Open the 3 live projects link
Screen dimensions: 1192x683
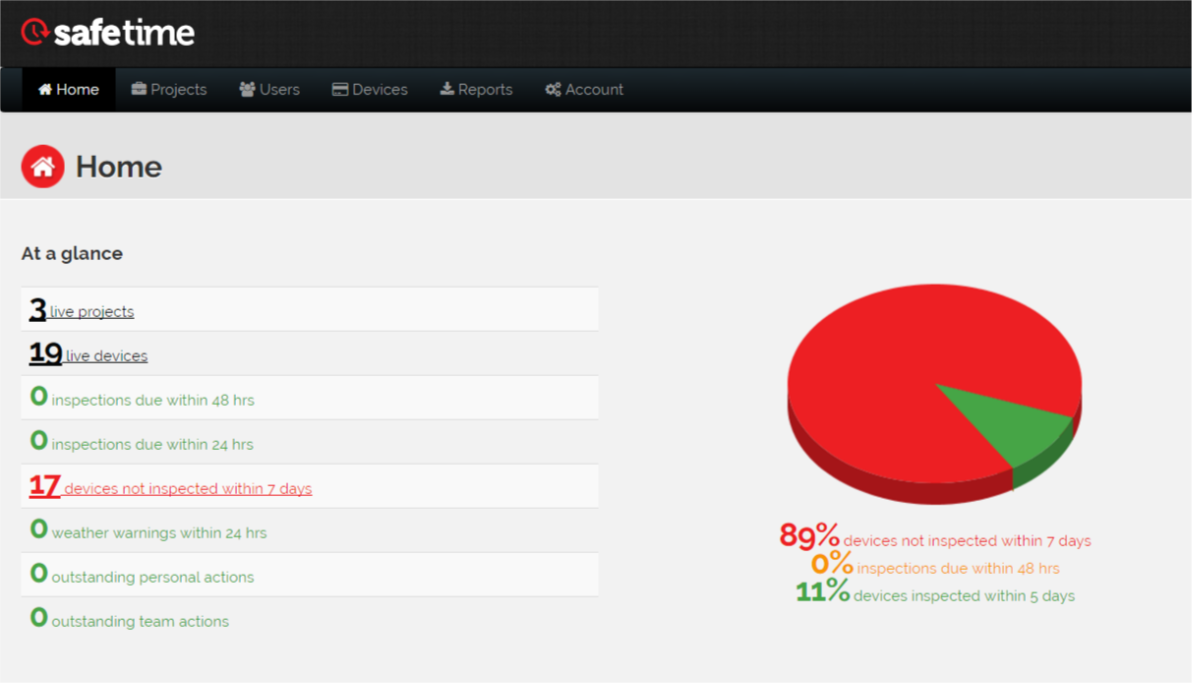[81, 310]
